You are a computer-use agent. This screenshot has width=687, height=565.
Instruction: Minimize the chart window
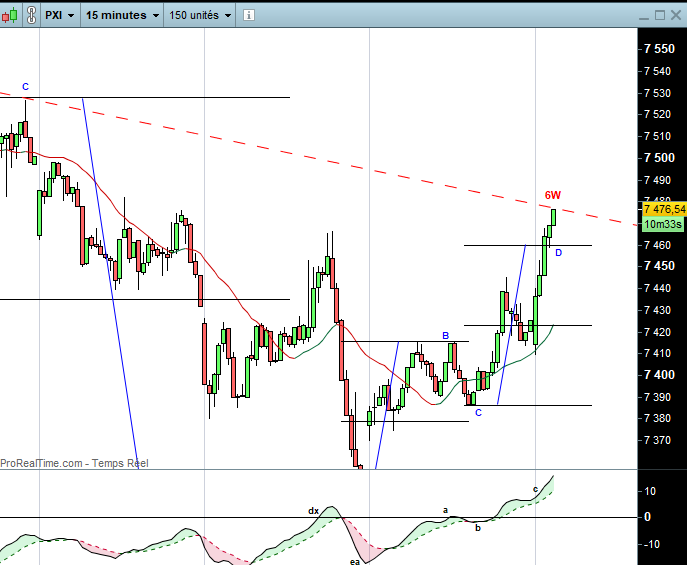(x=644, y=16)
